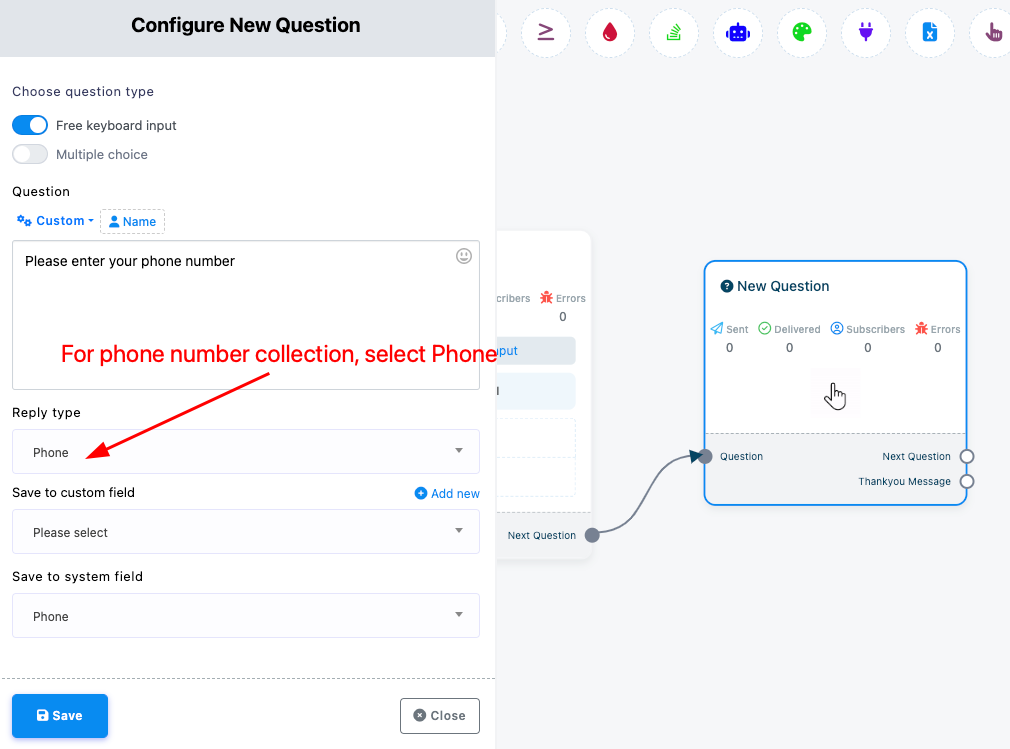This screenshot has width=1010, height=749.
Task: Open the Custom variables menu
Action: click(55, 221)
